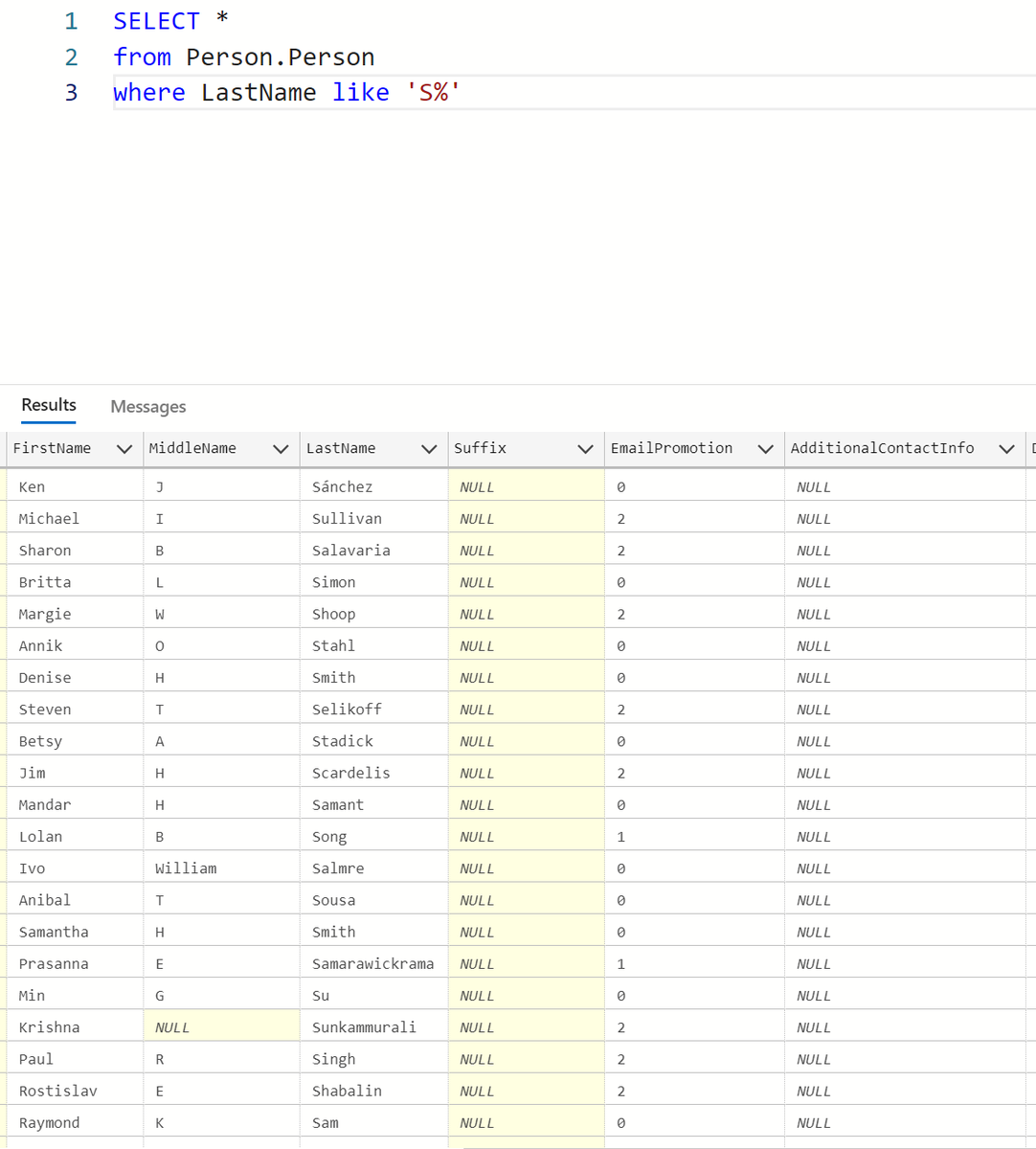
Task: Open the Suffix column dropdown arrow
Action: coord(585,449)
